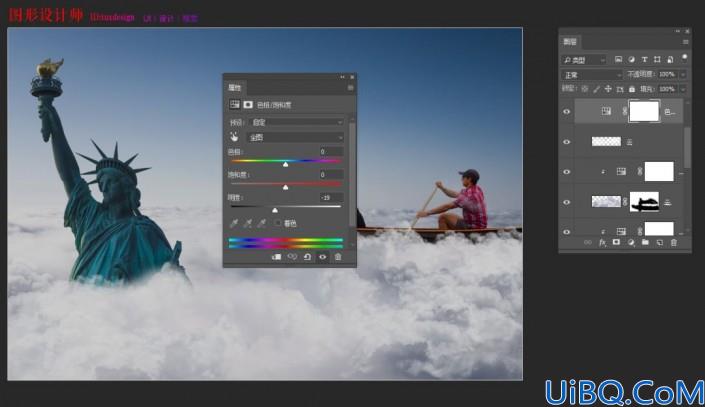Show adjustment icon view in Properties header
The width and height of the screenshot is (705, 407).
tap(234, 104)
